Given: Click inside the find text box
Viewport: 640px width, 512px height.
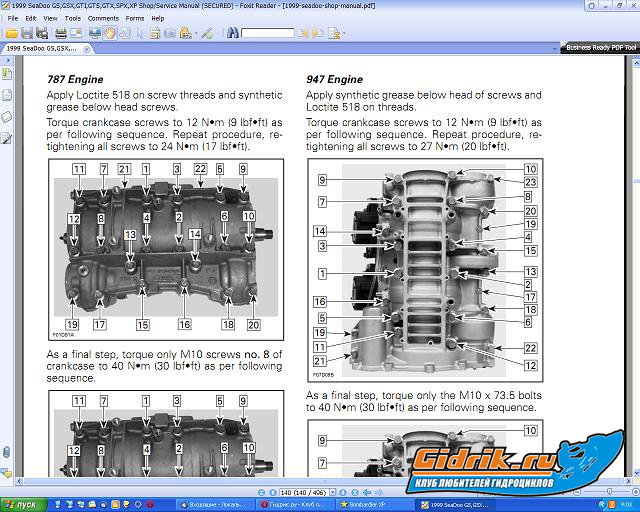Looking at the screenshot, I should pos(268,33).
